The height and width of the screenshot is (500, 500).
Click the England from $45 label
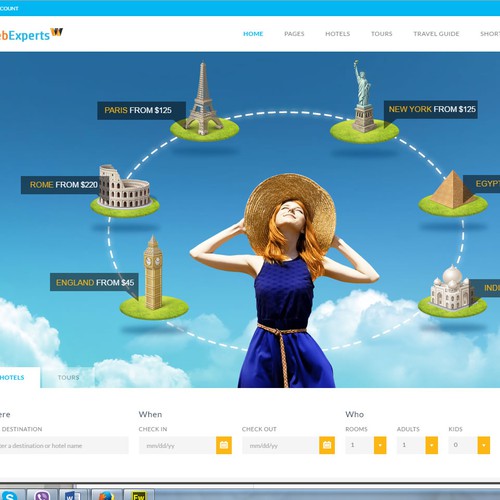point(94,282)
